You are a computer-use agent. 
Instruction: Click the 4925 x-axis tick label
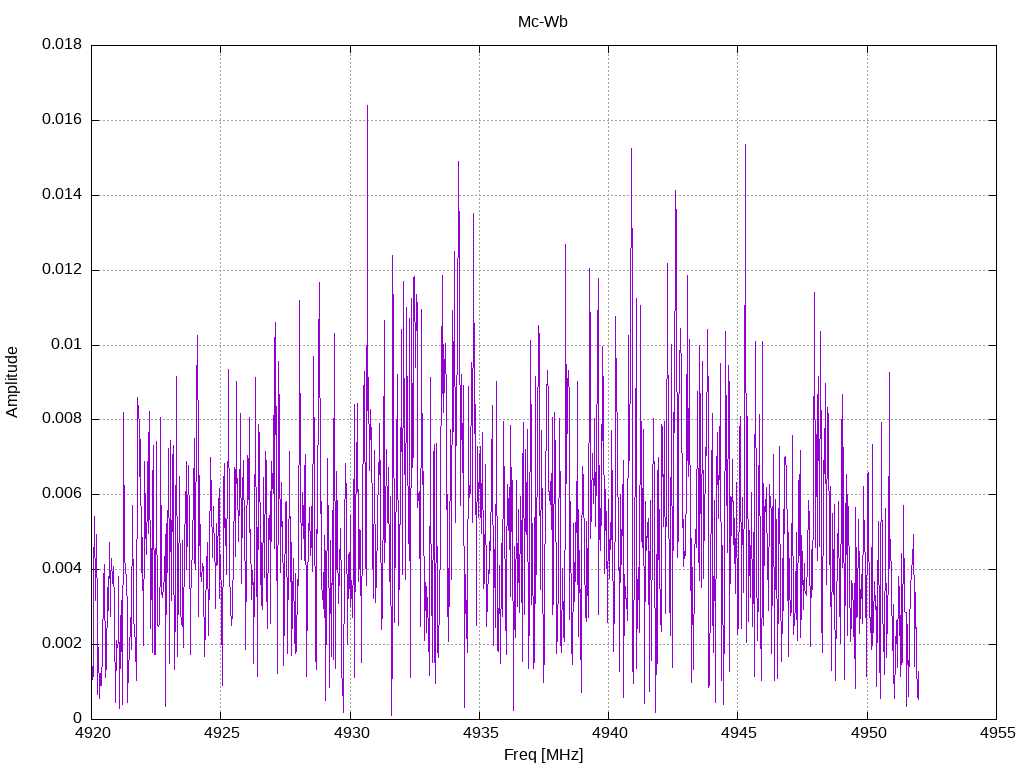pos(221,733)
